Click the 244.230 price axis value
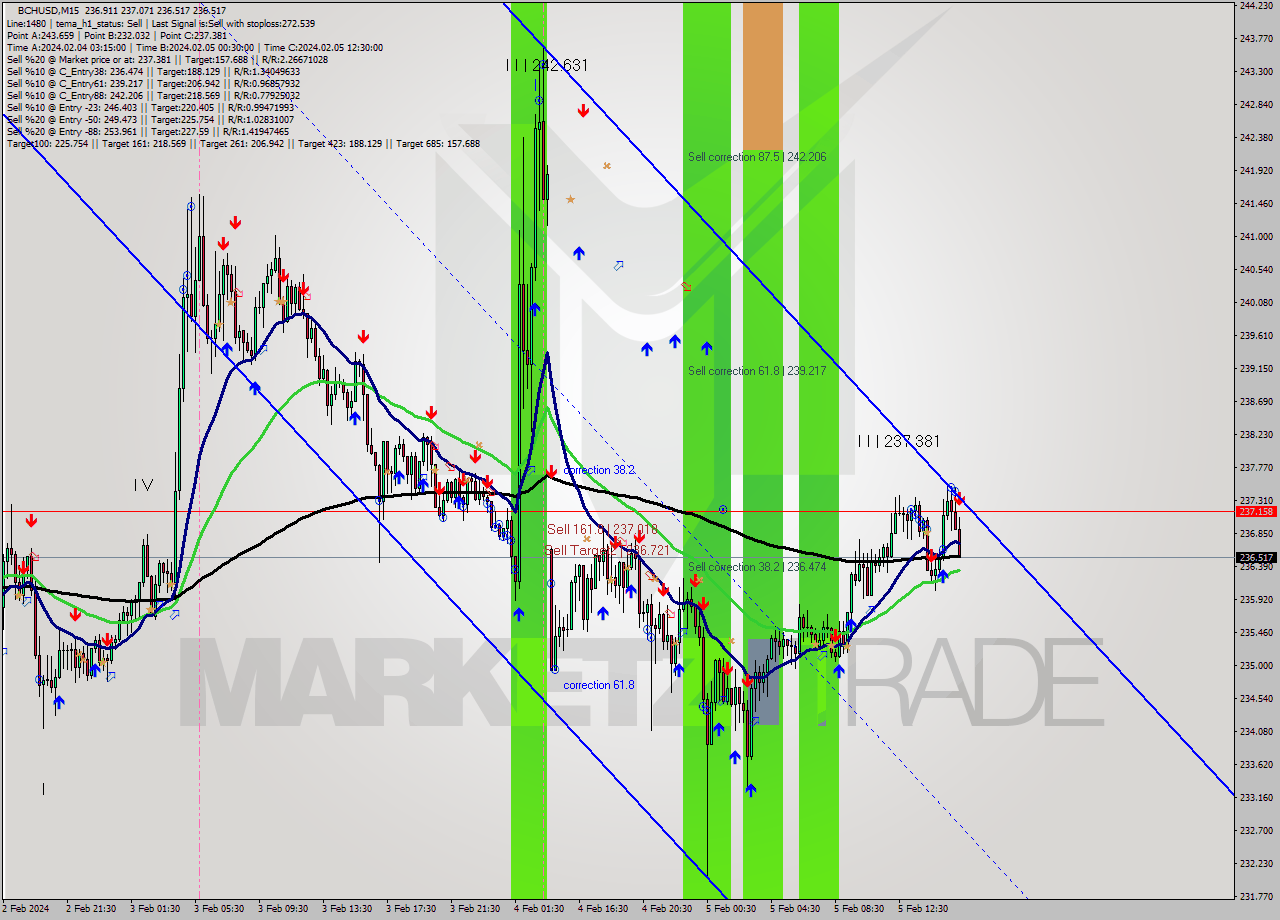This screenshot has width=1280, height=920. point(1255,6)
